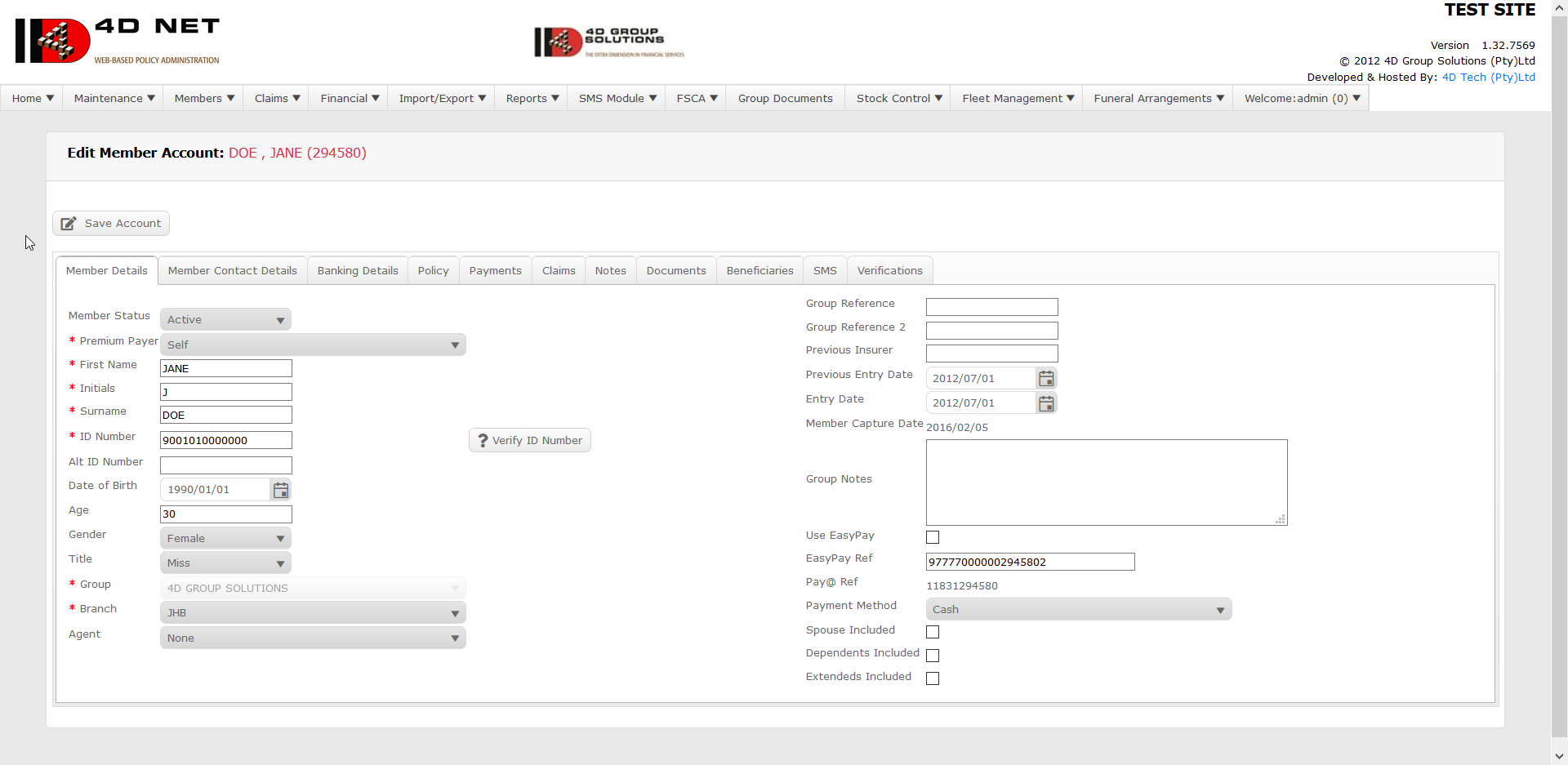Open the Date of Birth calendar picker
The image size is (1568, 765).
pyautogui.click(x=281, y=490)
